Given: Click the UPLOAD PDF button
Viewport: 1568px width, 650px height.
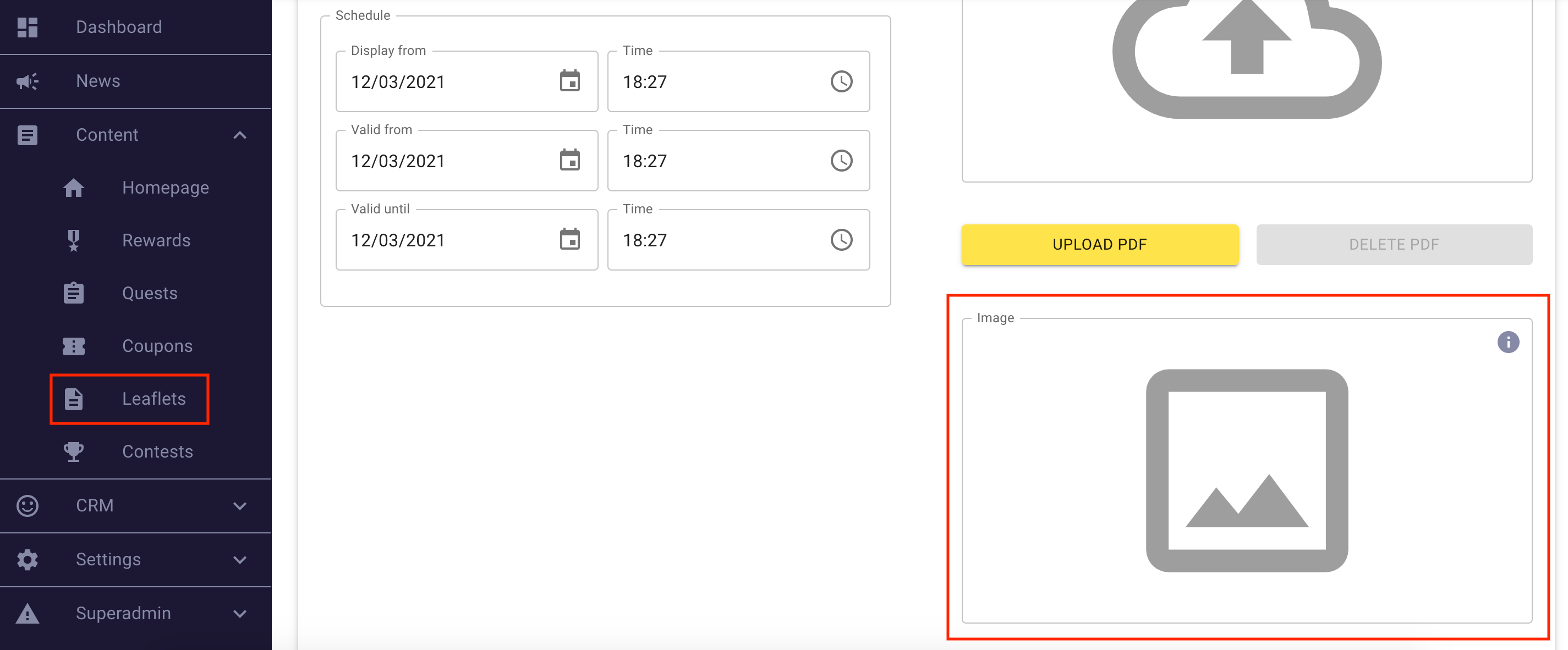Looking at the screenshot, I should click(1099, 245).
